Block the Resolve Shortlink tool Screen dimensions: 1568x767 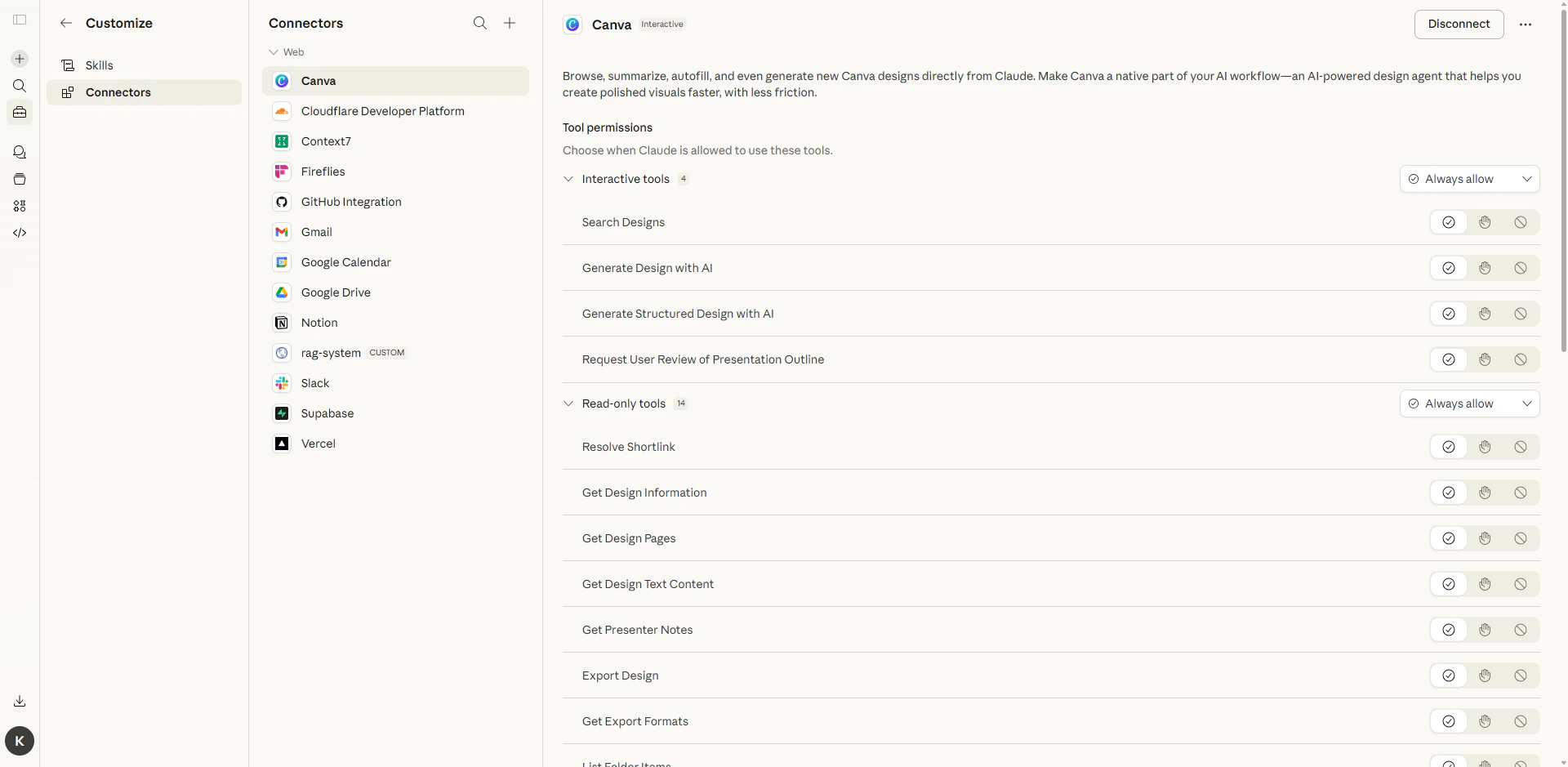(x=1521, y=447)
